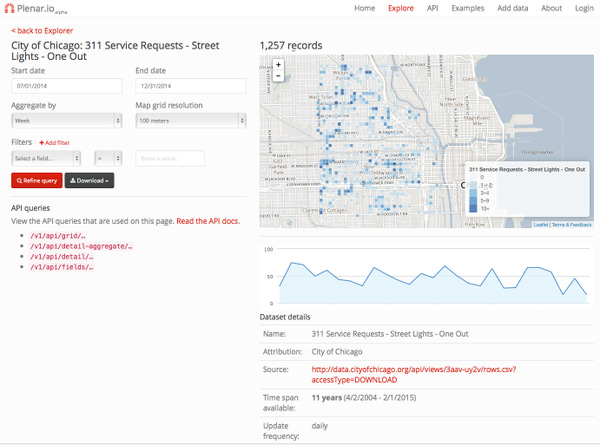Open the Download dropdown button
This screenshot has width=600, height=445.
pyautogui.click(x=89, y=181)
